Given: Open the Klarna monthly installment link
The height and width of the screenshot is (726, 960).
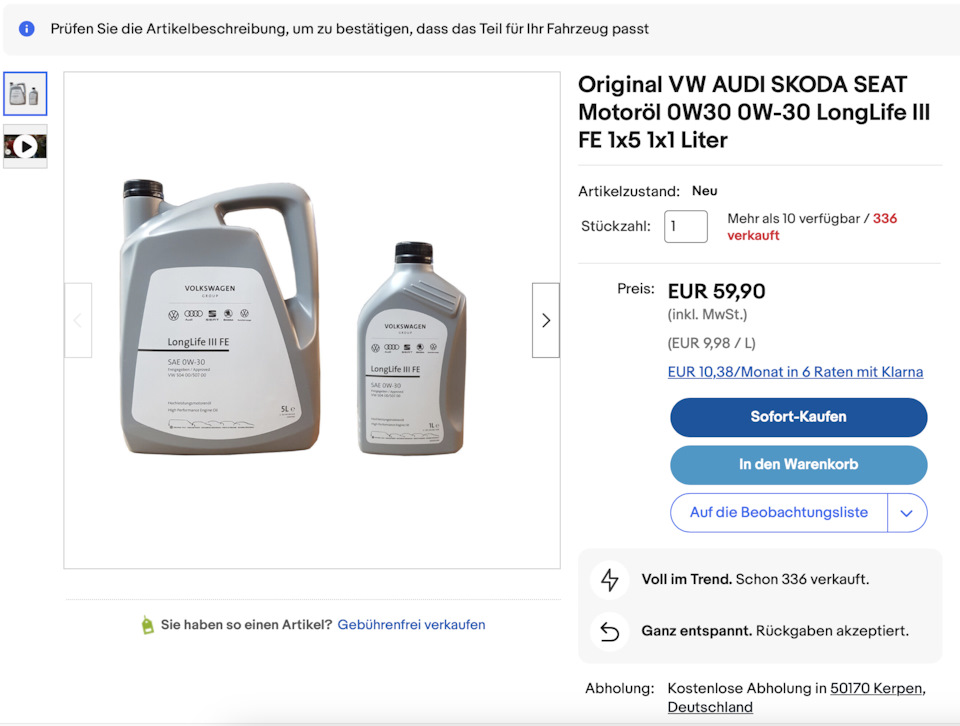Looking at the screenshot, I should point(795,372).
